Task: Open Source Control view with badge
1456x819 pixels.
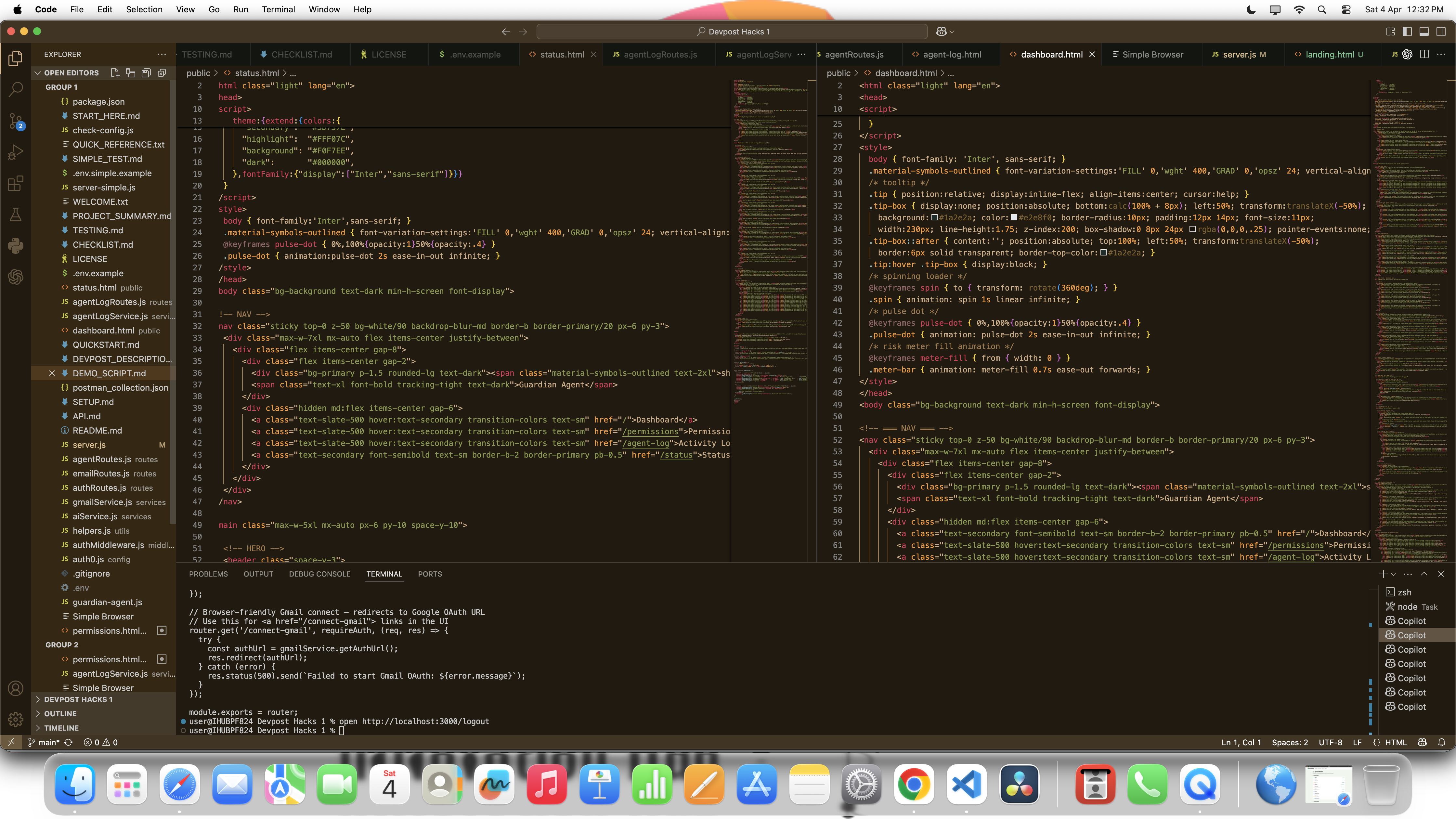Action: [x=16, y=120]
